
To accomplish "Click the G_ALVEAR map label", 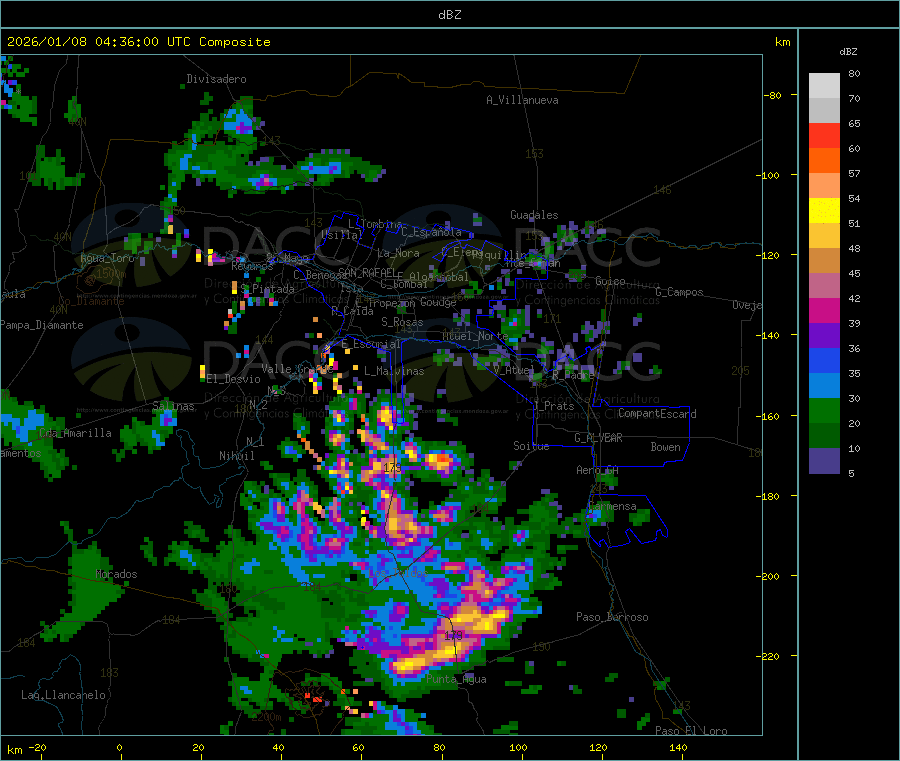I will (x=598, y=438).
